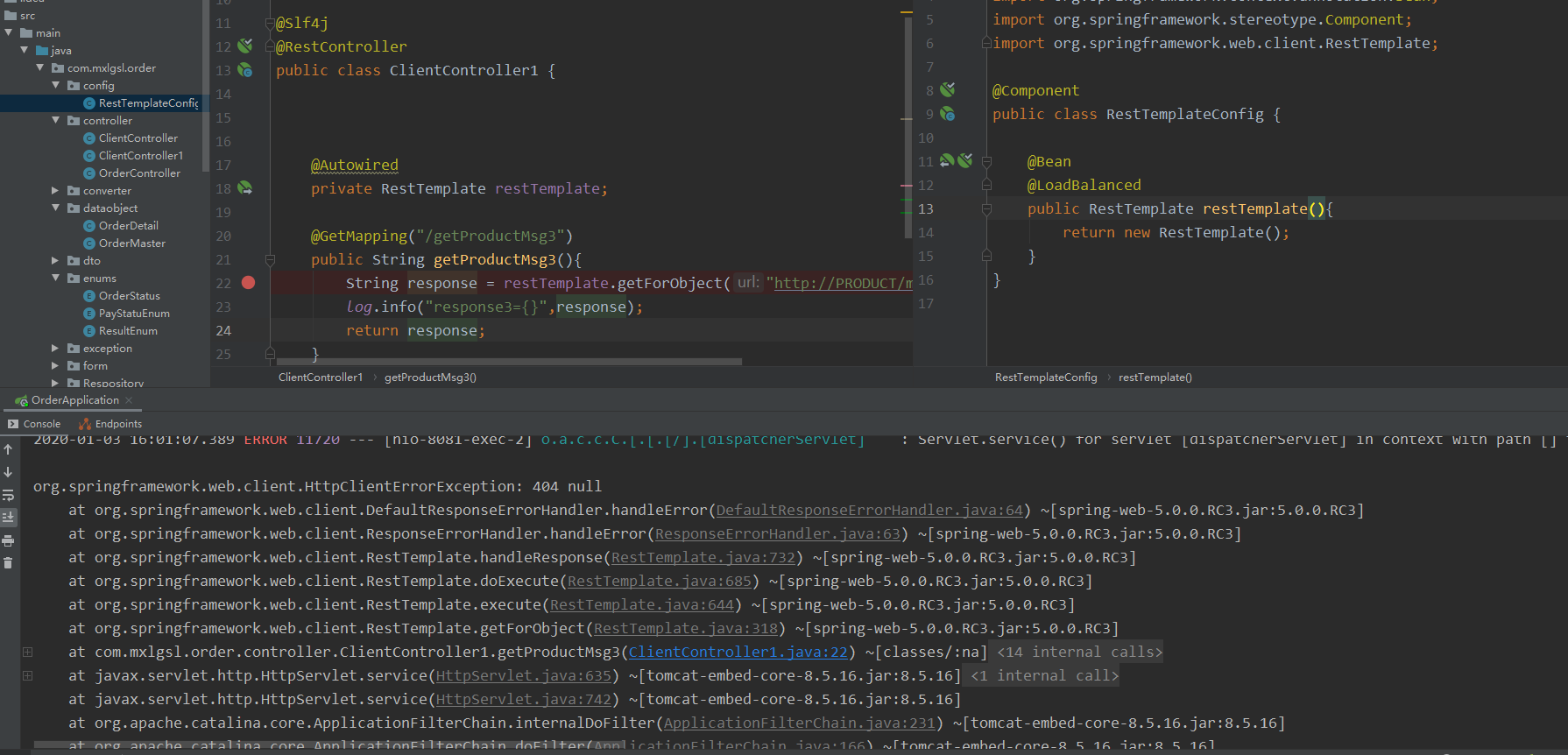Switch to the Endpoints tab

[x=110, y=424]
